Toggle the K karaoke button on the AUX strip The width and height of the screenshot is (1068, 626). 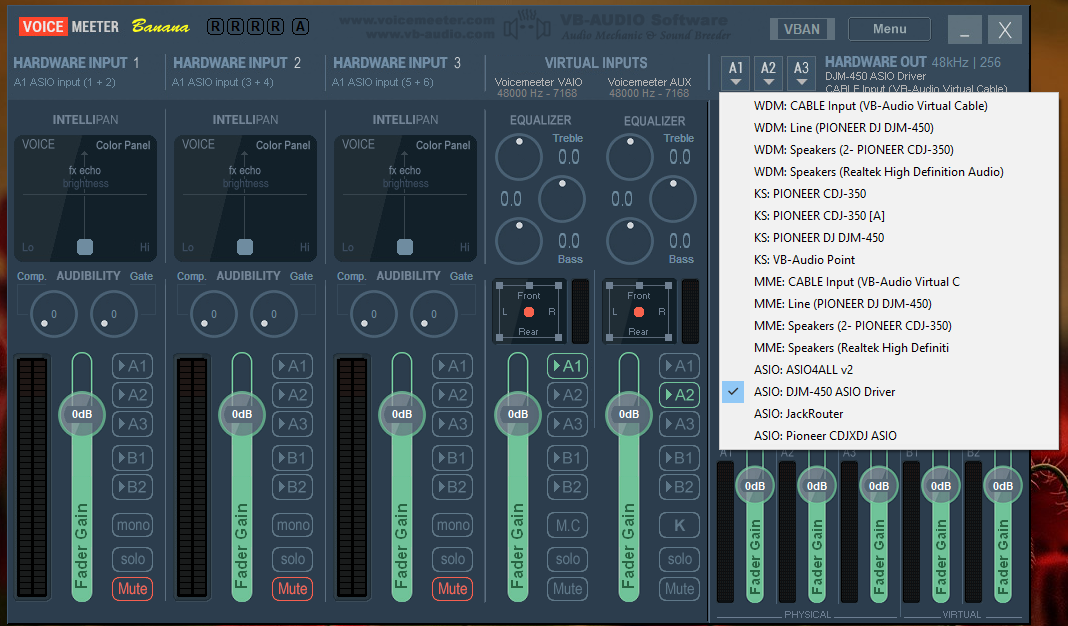click(679, 525)
